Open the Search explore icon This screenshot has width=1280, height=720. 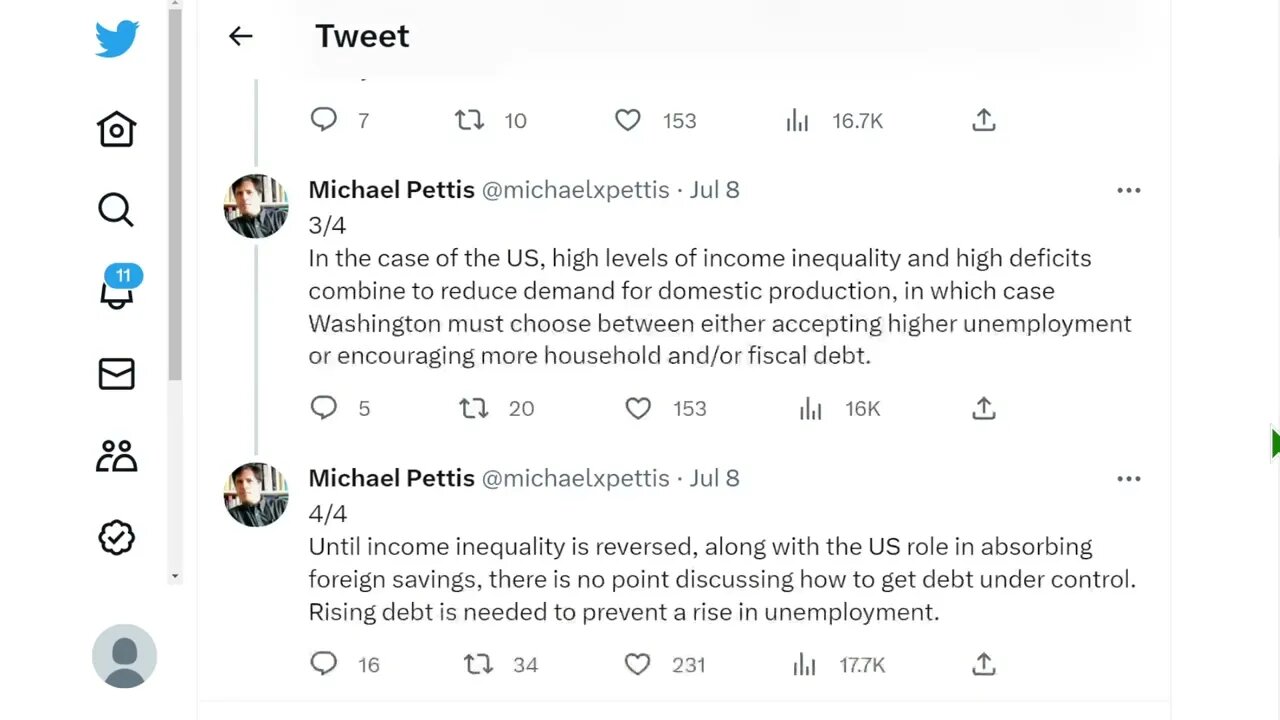tap(116, 210)
